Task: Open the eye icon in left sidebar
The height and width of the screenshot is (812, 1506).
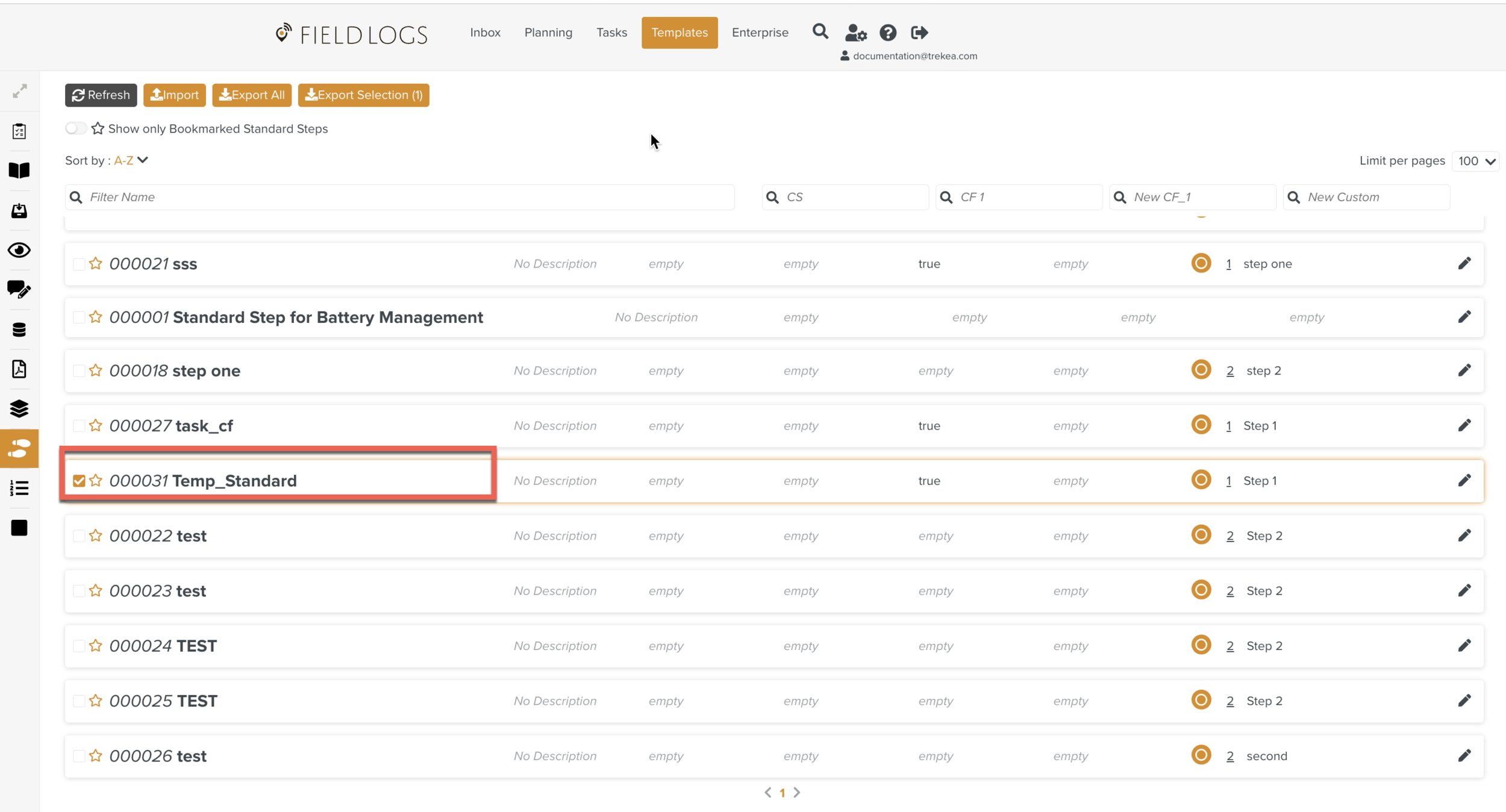Action: [x=19, y=250]
